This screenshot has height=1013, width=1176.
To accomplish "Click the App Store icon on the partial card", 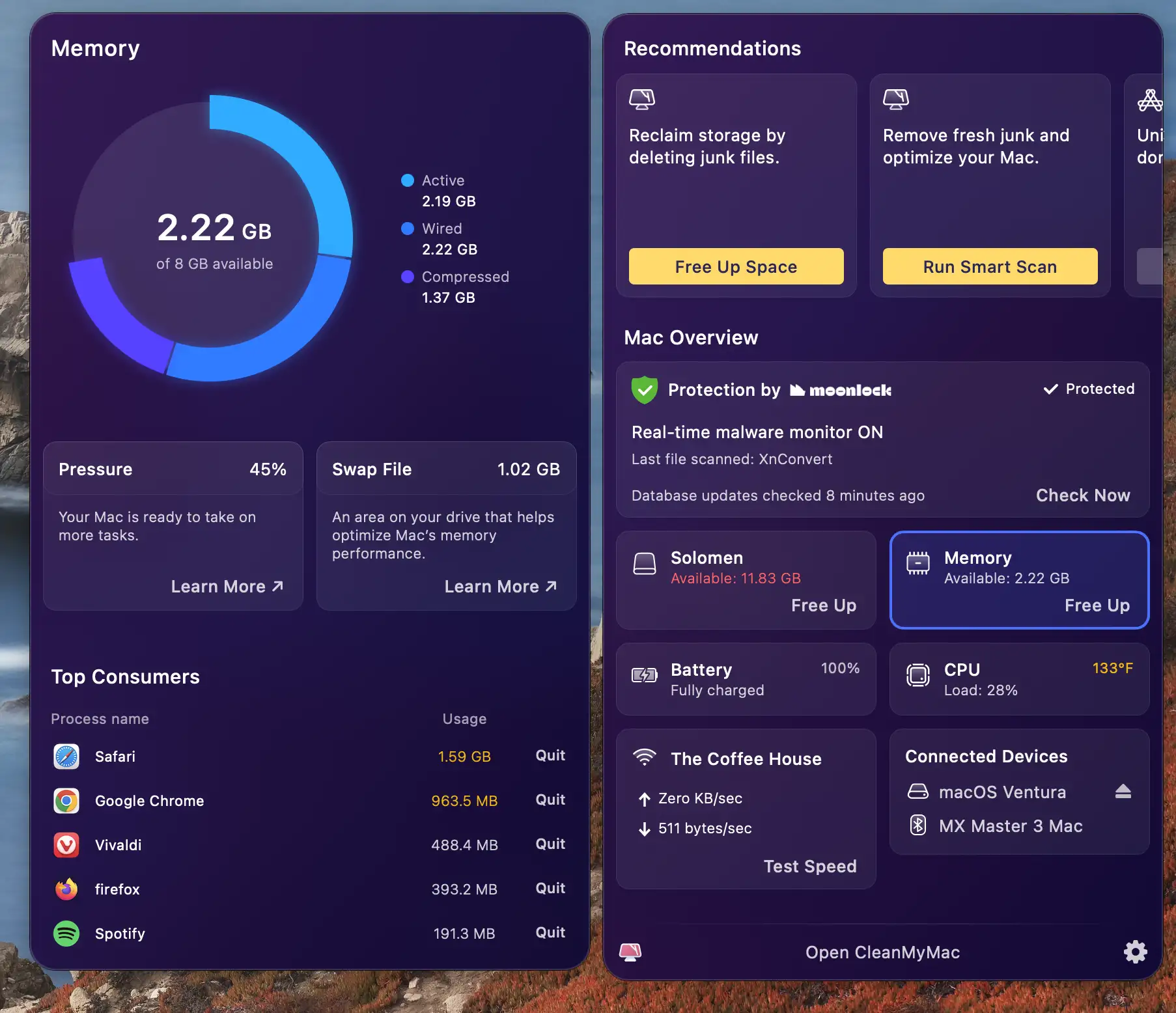I will 1150,100.
